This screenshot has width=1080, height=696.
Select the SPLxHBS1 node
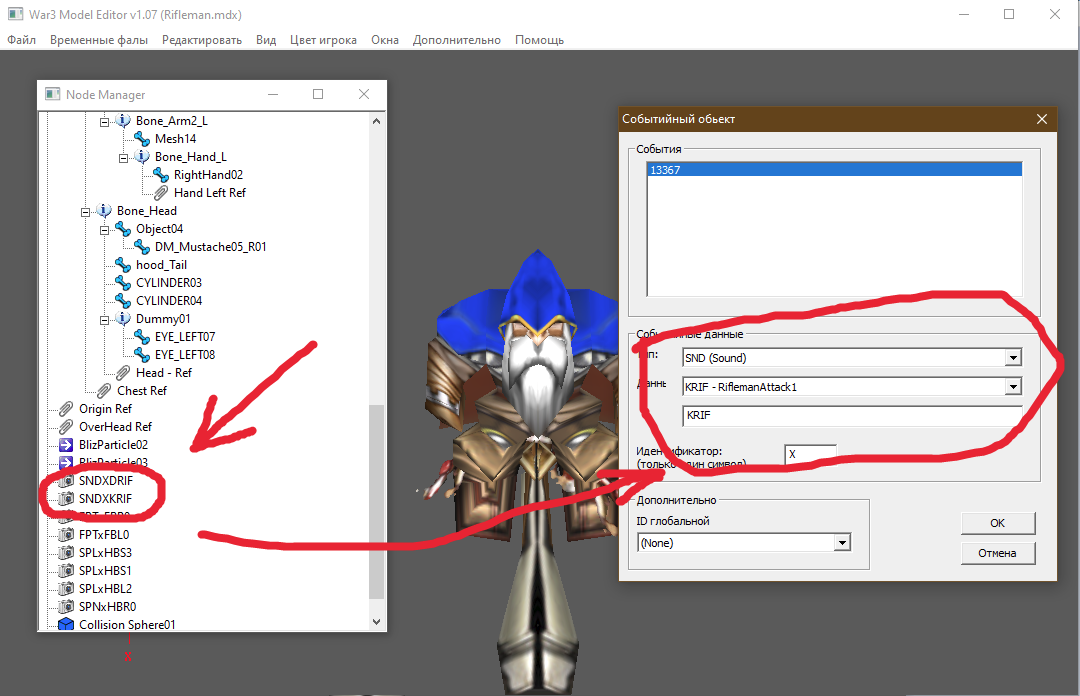click(x=105, y=571)
